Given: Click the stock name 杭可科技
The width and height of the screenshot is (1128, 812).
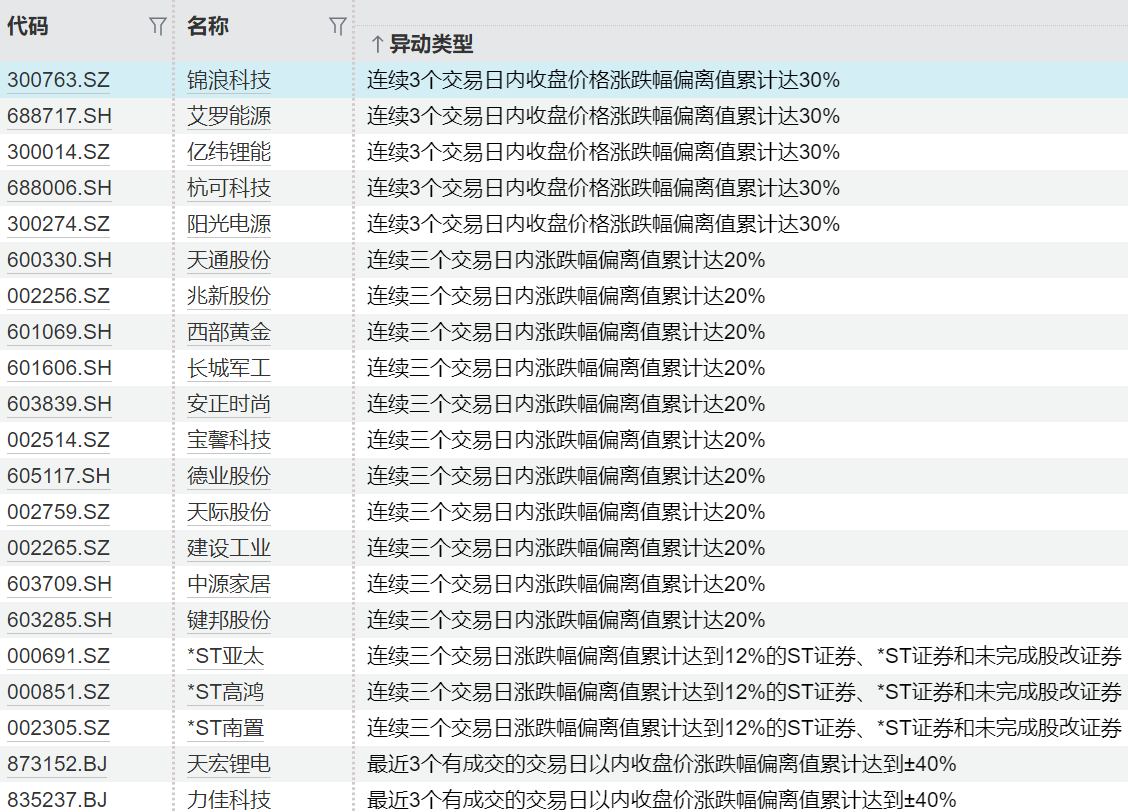Looking at the screenshot, I should 229,188.
